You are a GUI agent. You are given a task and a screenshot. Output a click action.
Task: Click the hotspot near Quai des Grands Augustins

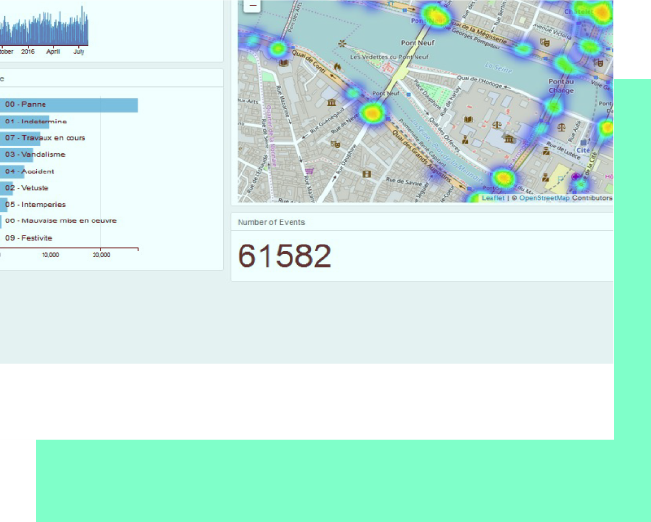pos(503,178)
